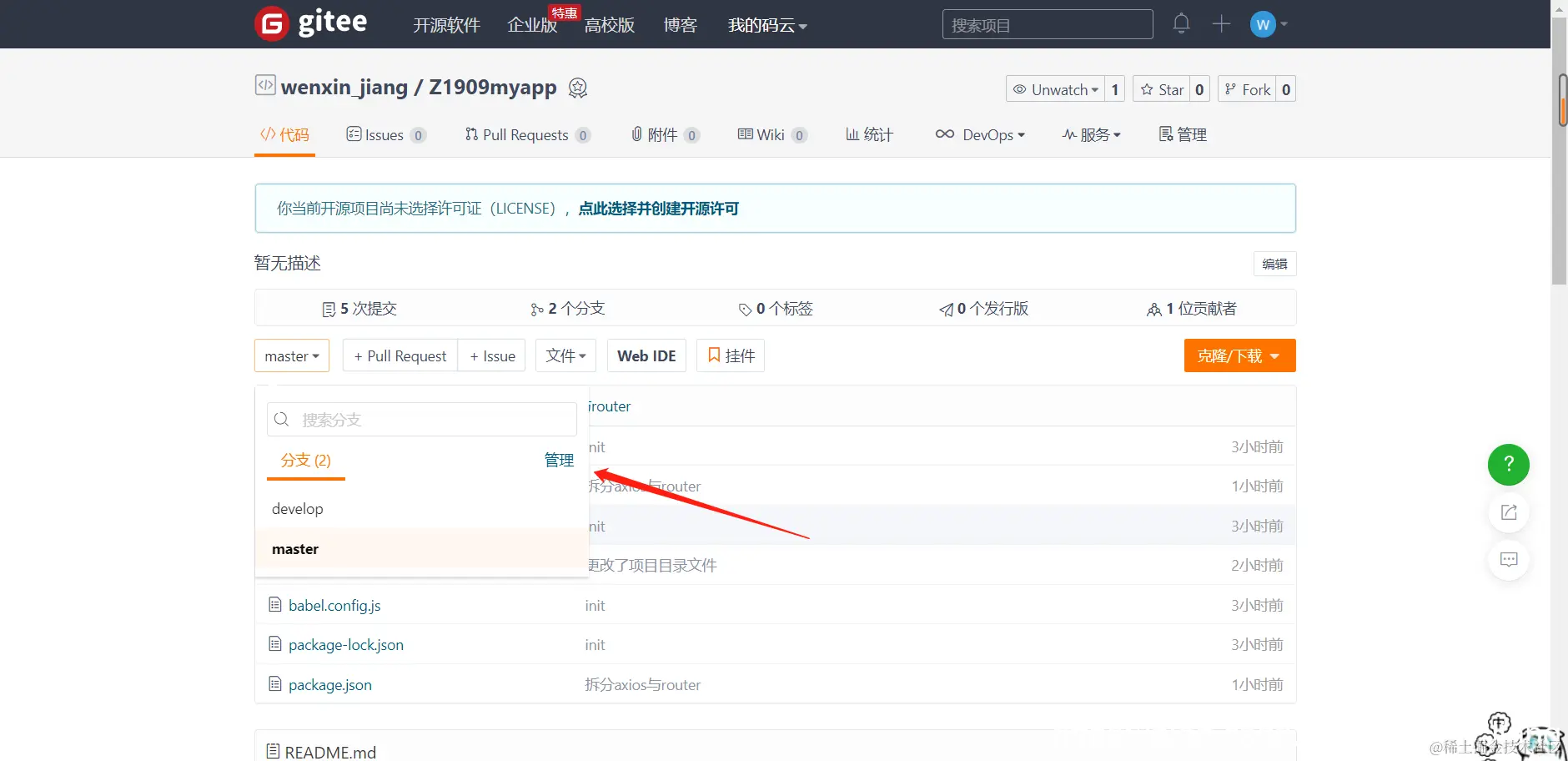Image resolution: width=1568 pixels, height=761 pixels.
Task: Open the 开源软件 nav item
Action: tap(447, 25)
